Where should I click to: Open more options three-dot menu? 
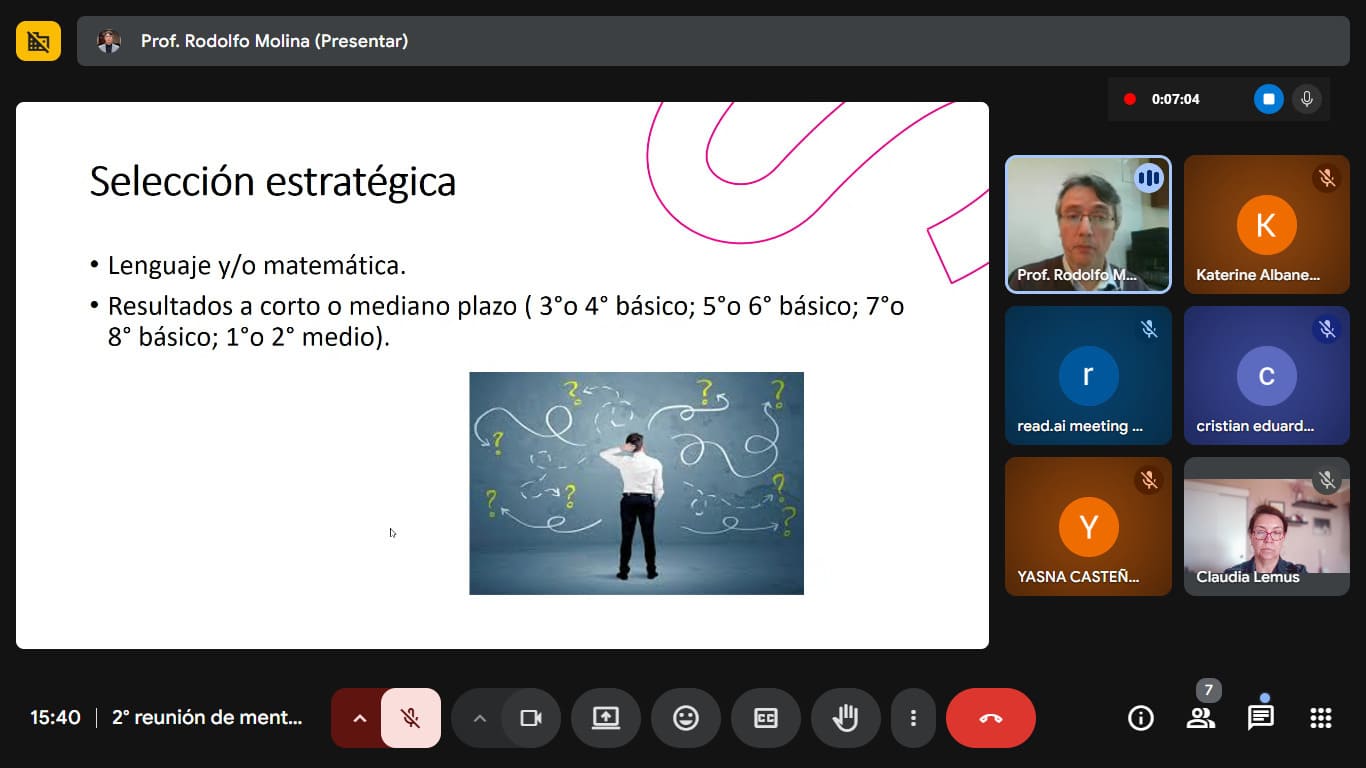[x=913, y=718]
